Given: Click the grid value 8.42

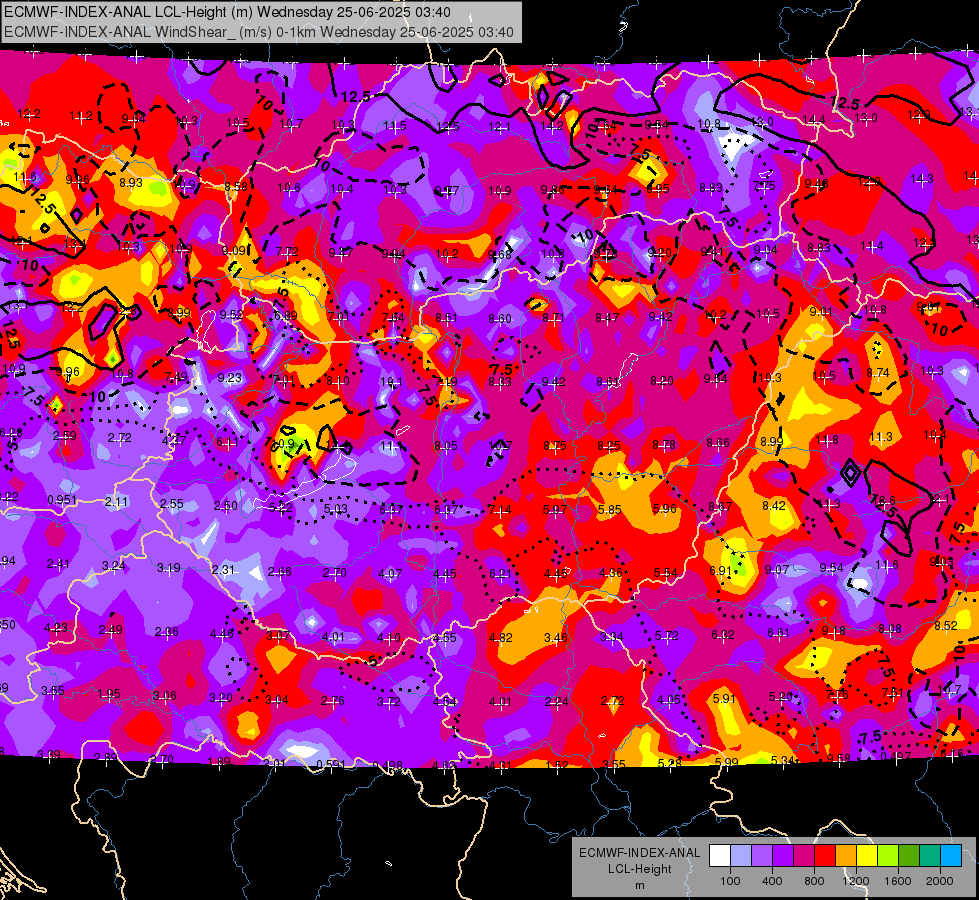Looking at the screenshot, I should point(774,505).
